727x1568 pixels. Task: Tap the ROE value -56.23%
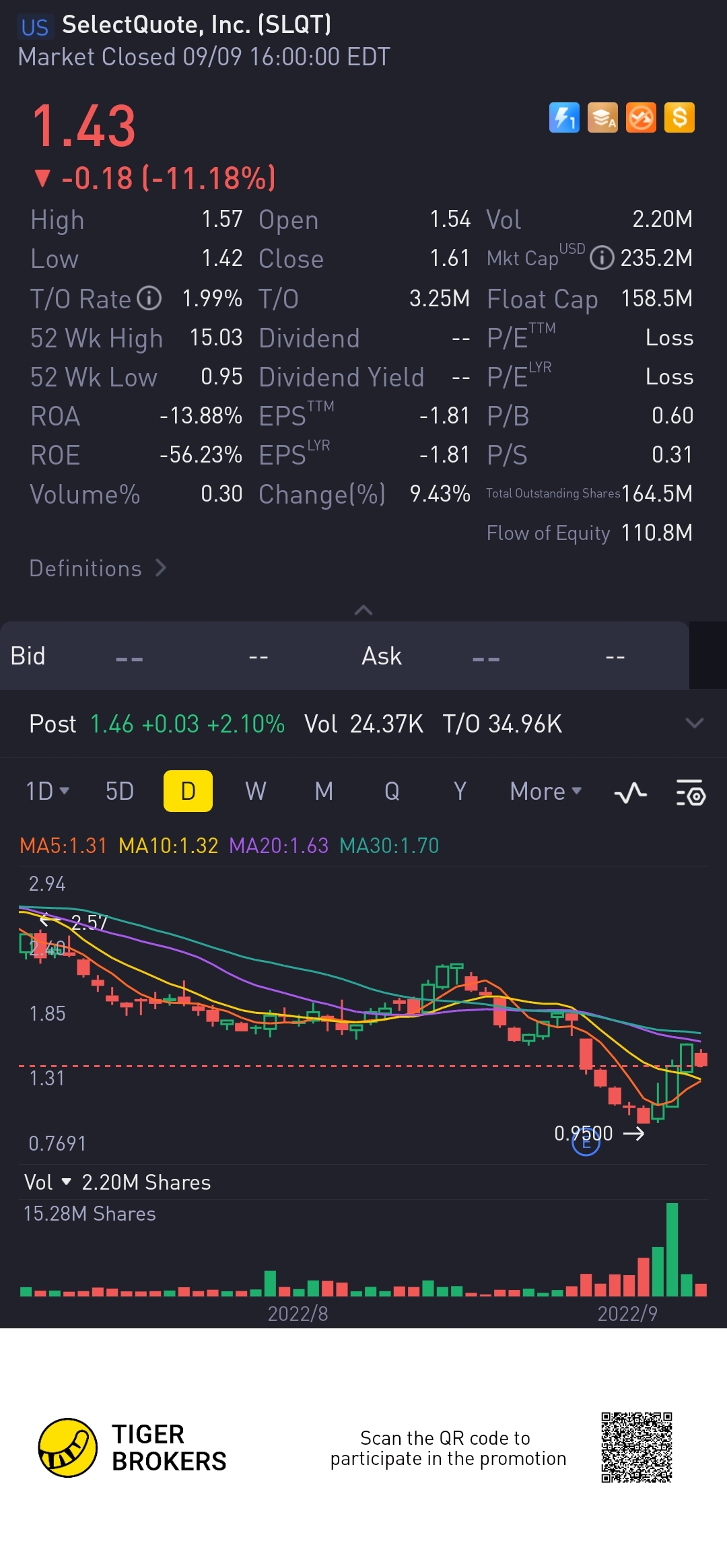click(x=201, y=454)
